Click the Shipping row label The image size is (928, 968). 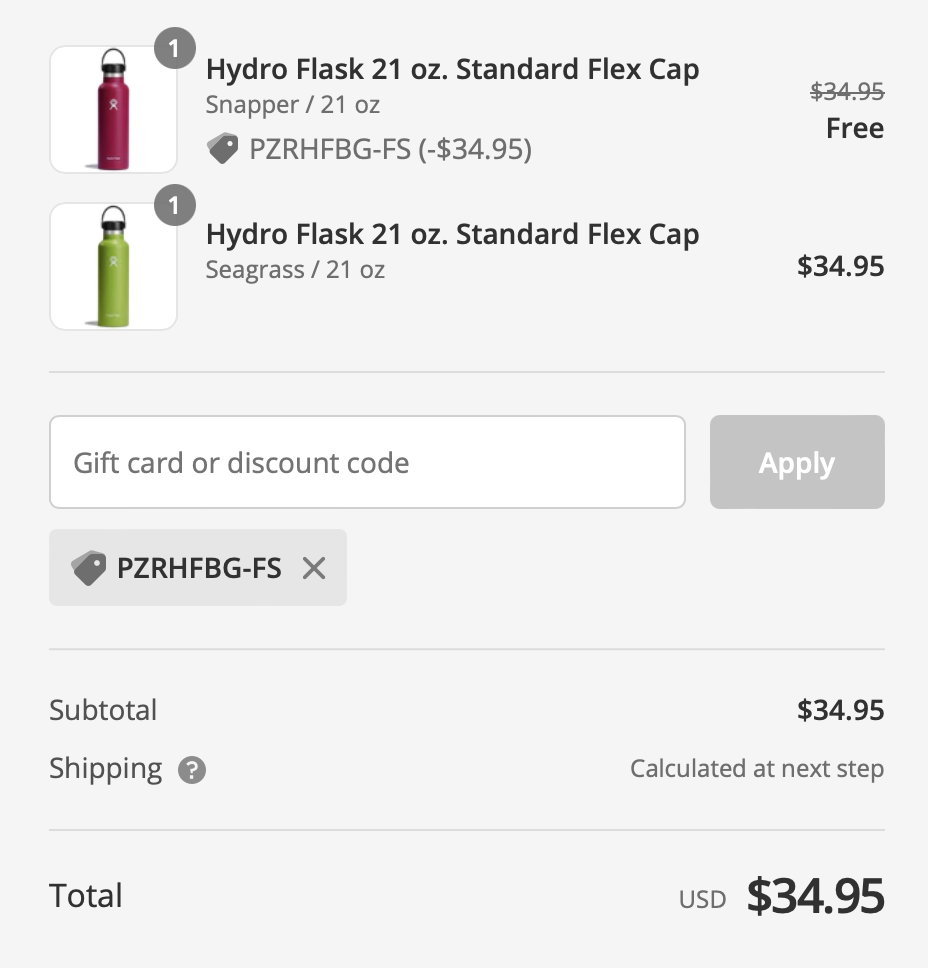click(106, 769)
